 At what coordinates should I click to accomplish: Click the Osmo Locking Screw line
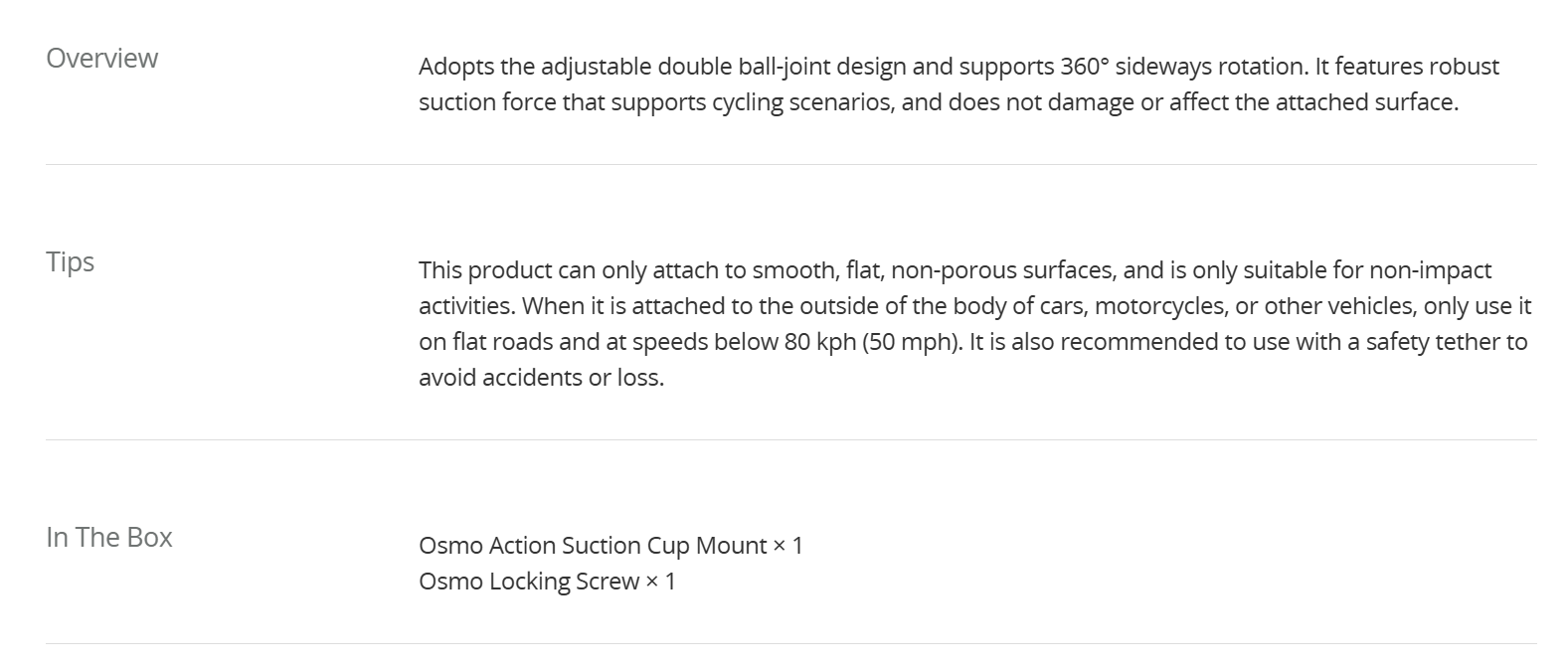click(x=546, y=582)
